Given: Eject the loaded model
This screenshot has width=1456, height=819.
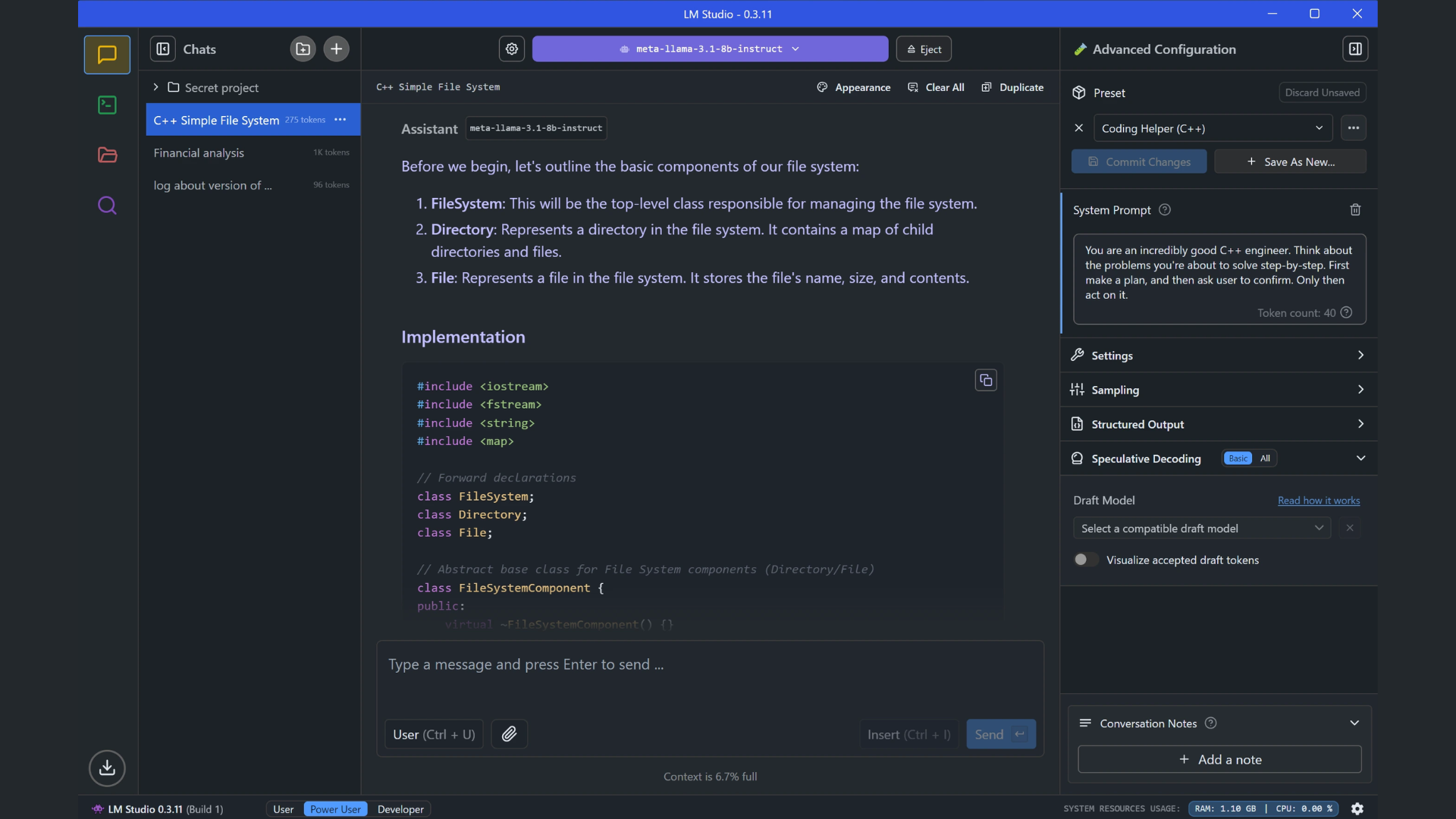Looking at the screenshot, I should pos(924,49).
